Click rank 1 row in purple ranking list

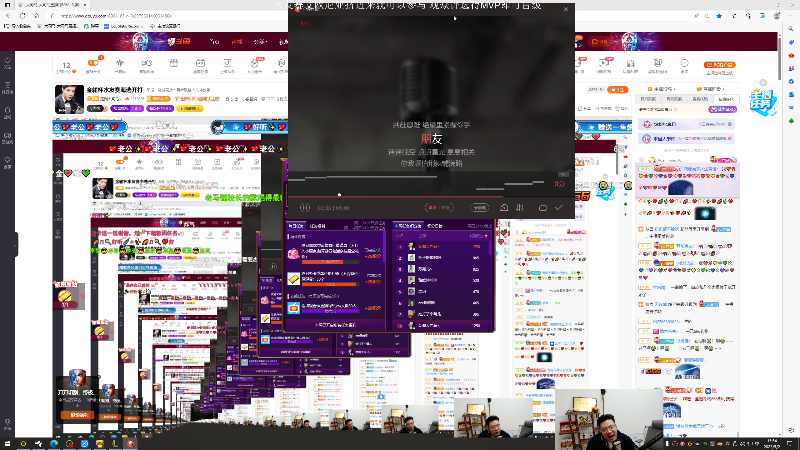[441, 246]
